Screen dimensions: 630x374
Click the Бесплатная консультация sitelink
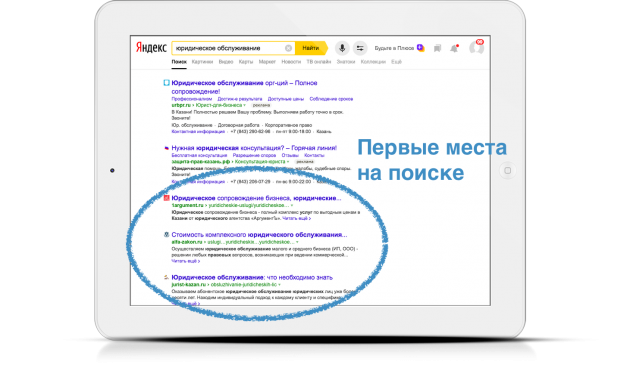199,155
